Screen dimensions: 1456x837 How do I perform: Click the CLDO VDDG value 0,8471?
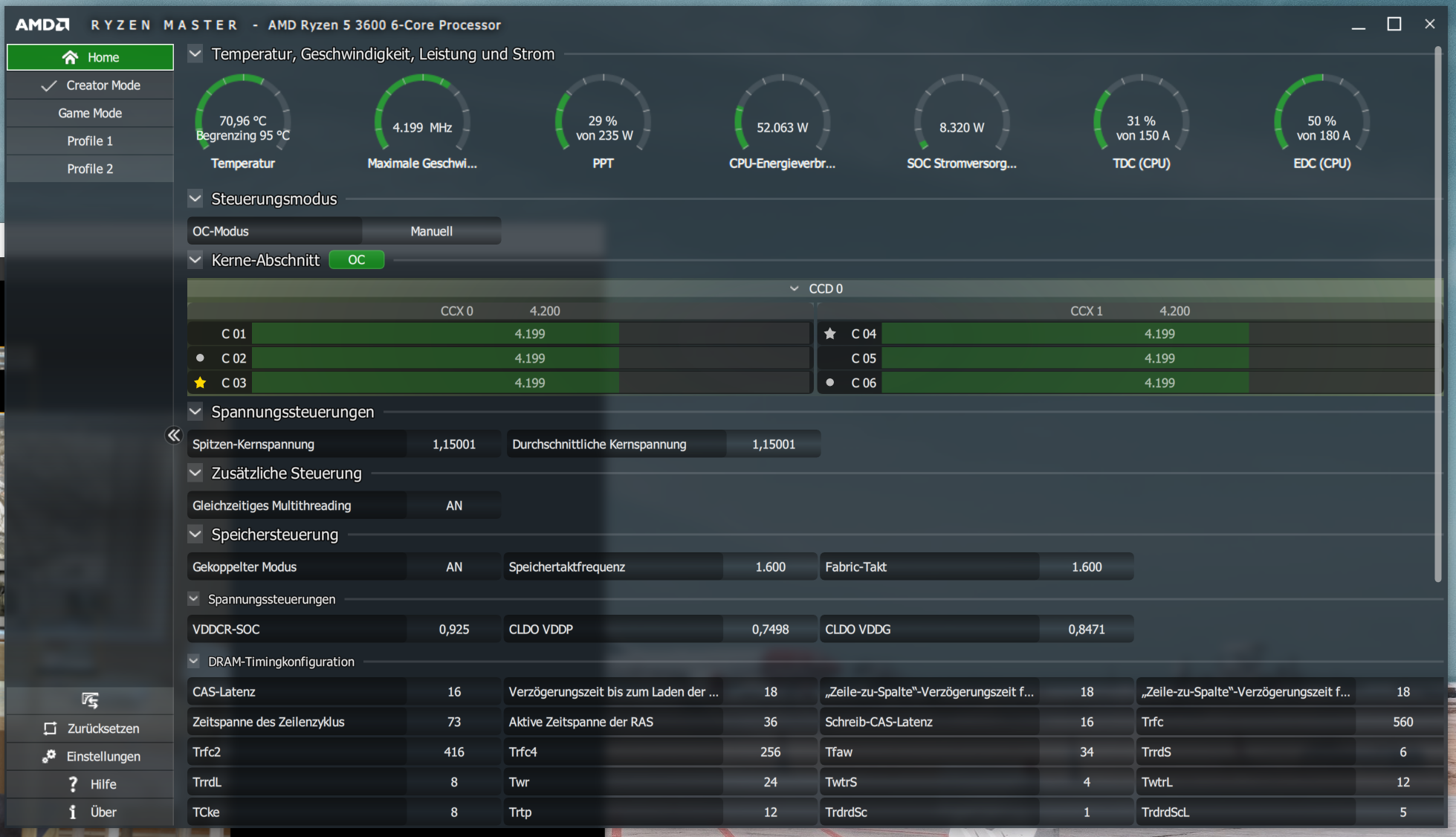(x=1087, y=630)
